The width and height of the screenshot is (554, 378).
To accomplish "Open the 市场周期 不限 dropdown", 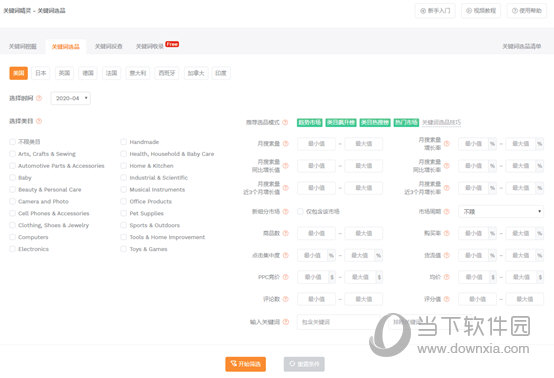I will click(501, 212).
